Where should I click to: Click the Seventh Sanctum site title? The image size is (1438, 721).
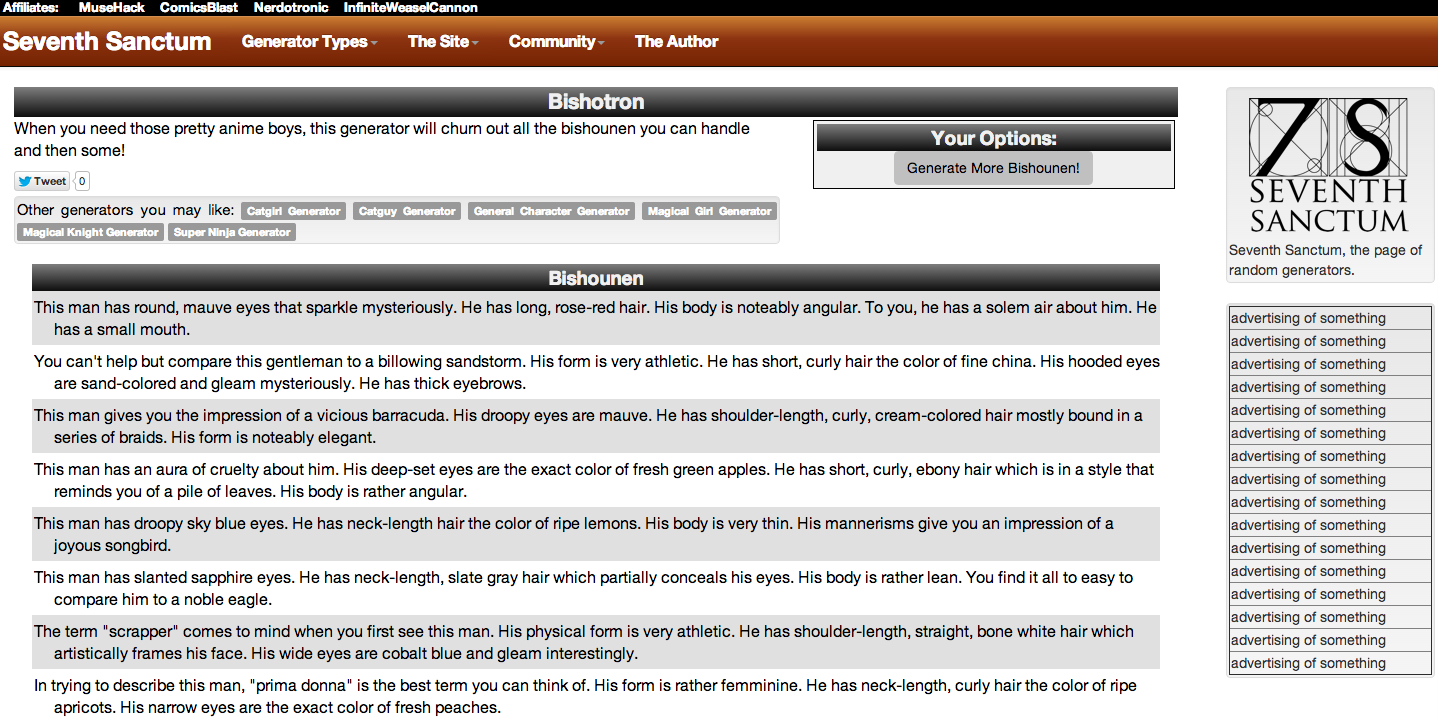click(x=107, y=41)
